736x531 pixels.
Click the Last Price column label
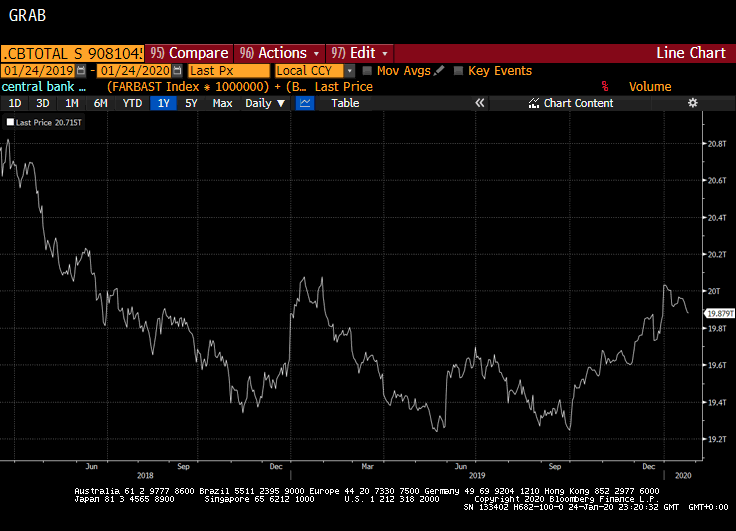click(344, 87)
